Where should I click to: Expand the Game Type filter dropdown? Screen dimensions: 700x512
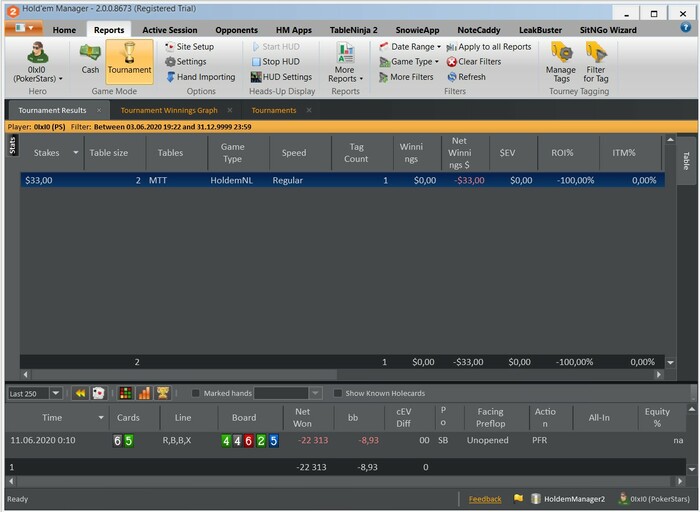pos(409,62)
